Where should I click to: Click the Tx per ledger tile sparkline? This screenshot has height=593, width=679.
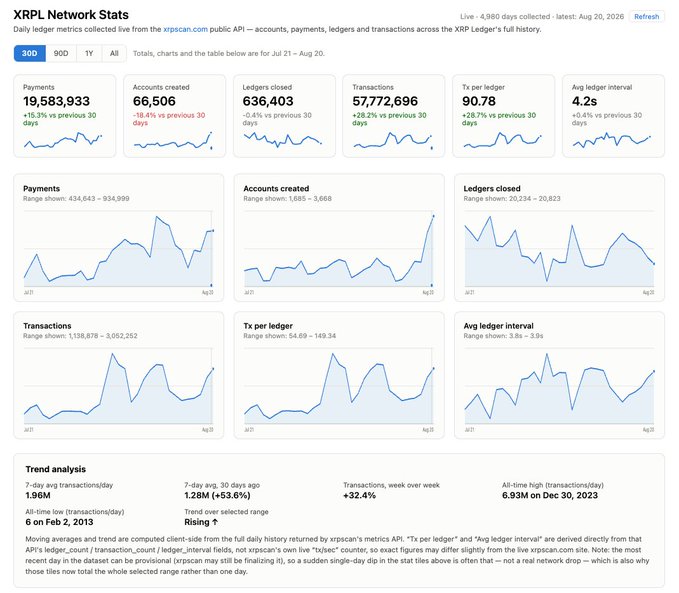[502, 140]
